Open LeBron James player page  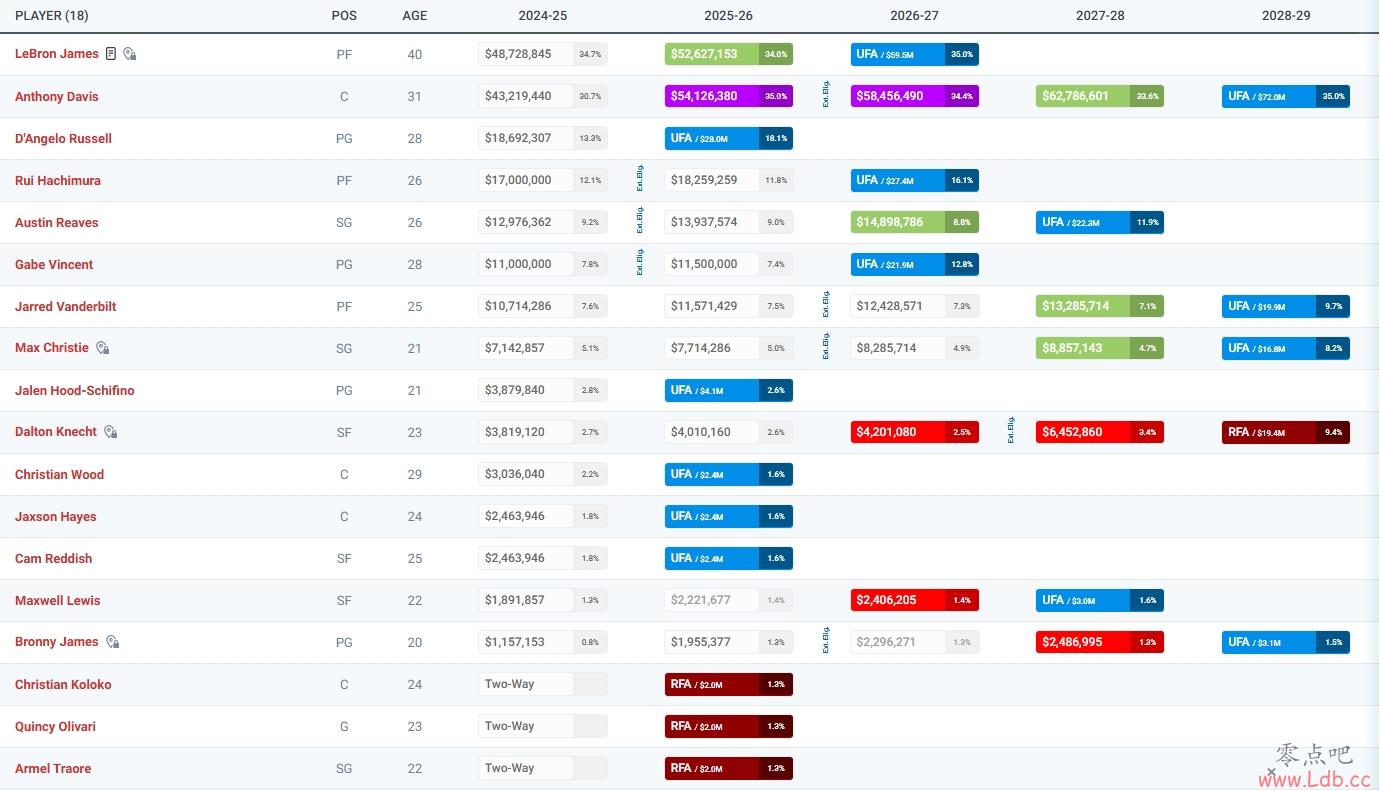point(57,54)
